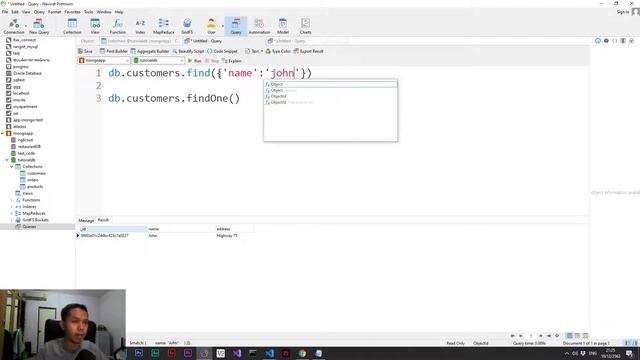Image resolution: width=640 pixels, height=360 pixels.
Task: Run the query
Action: pyautogui.click(x=194, y=60)
